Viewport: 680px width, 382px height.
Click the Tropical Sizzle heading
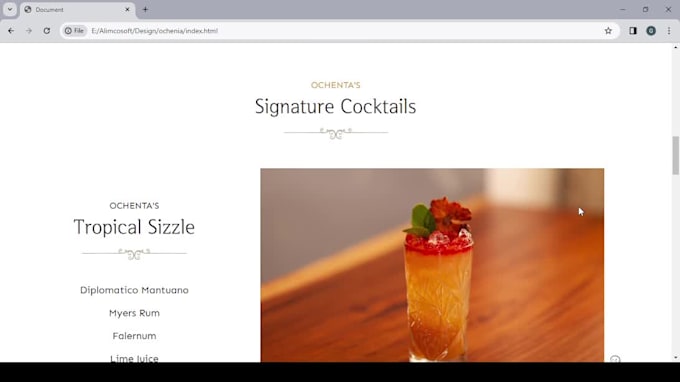click(x=134, y=227)
